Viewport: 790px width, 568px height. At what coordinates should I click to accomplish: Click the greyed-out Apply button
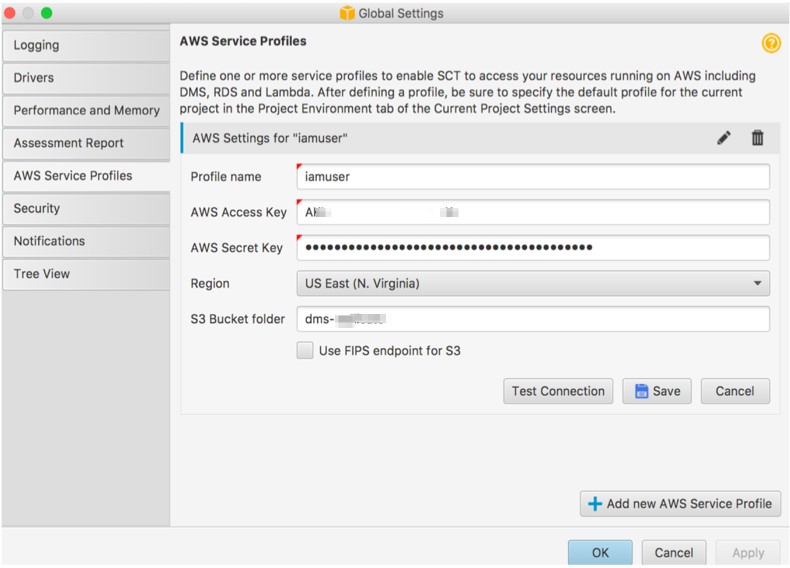click(x=748, y=553)
